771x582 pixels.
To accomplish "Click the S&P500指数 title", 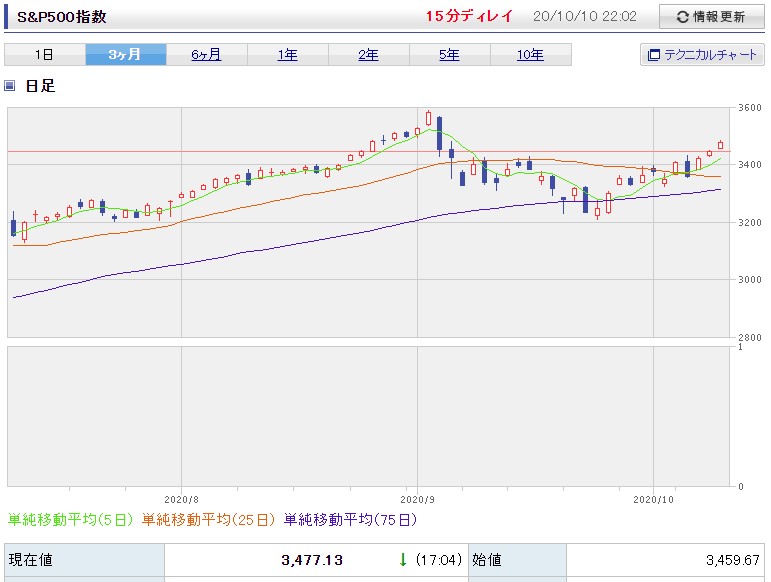I will (x=61, y=17).
